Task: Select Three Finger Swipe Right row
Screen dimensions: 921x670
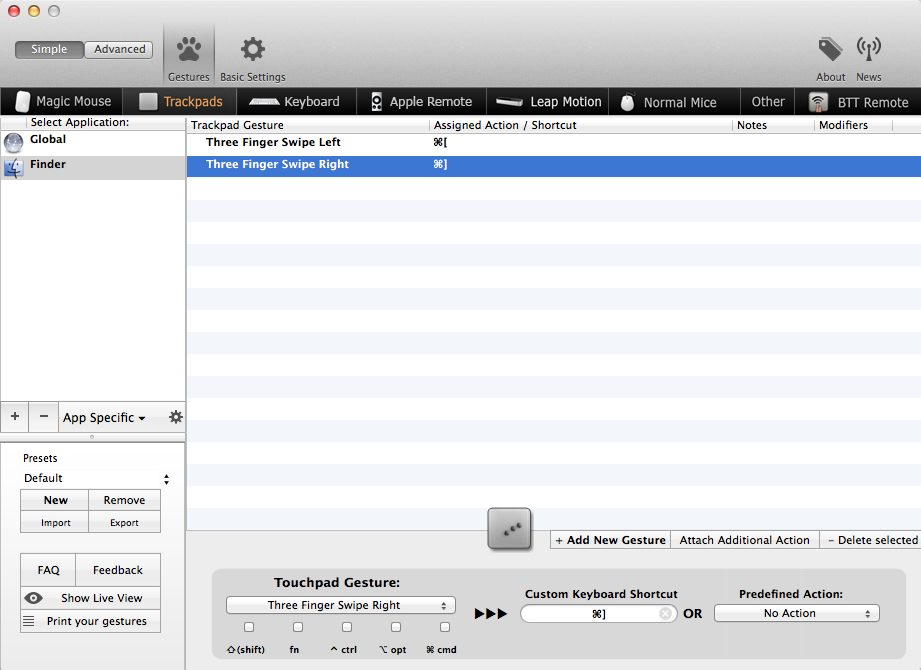Action: pos(553,165)
